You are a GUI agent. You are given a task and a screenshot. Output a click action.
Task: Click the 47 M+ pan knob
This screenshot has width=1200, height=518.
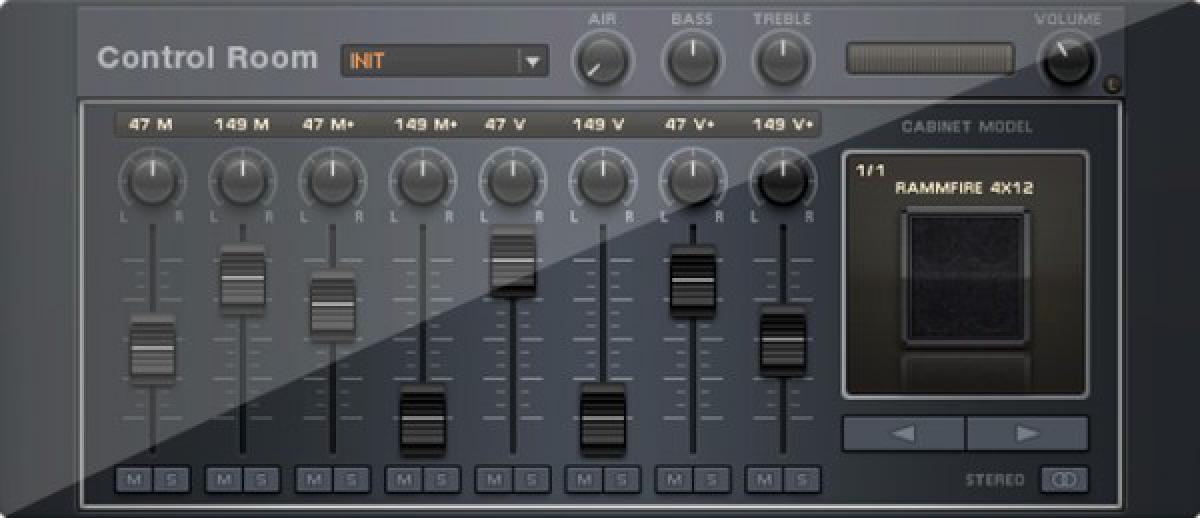click(x=332, y=181)
